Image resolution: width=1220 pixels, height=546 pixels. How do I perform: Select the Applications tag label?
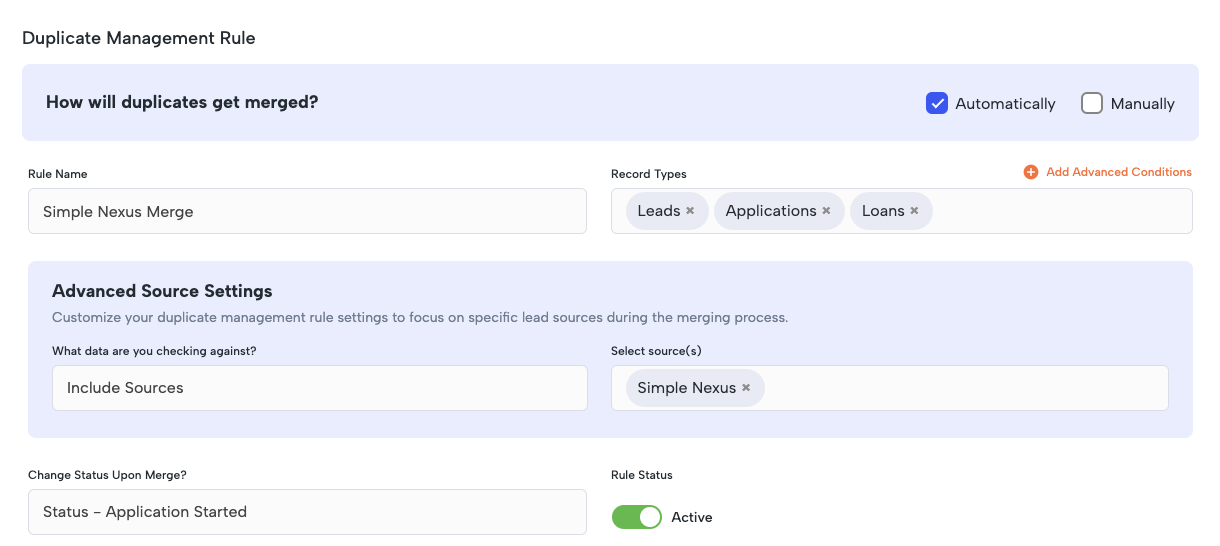click(x=771, y=211)
